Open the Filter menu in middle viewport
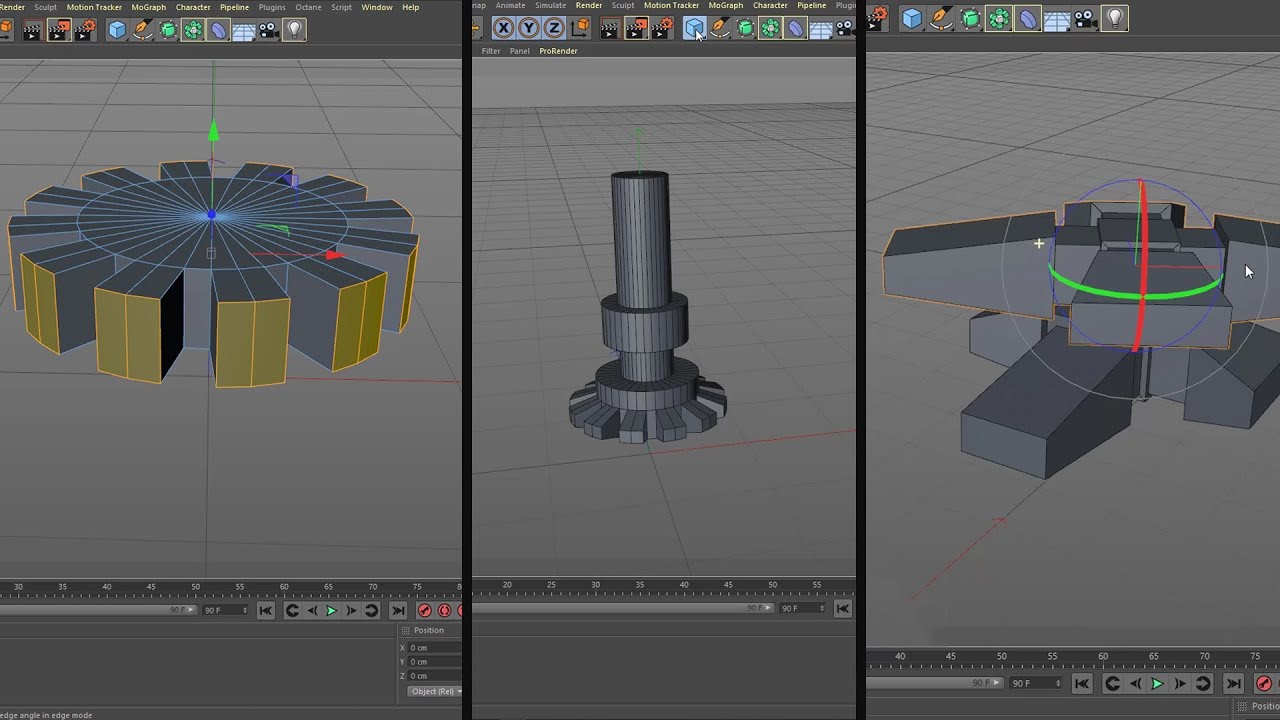1280x720 pixels. [491, 51]
